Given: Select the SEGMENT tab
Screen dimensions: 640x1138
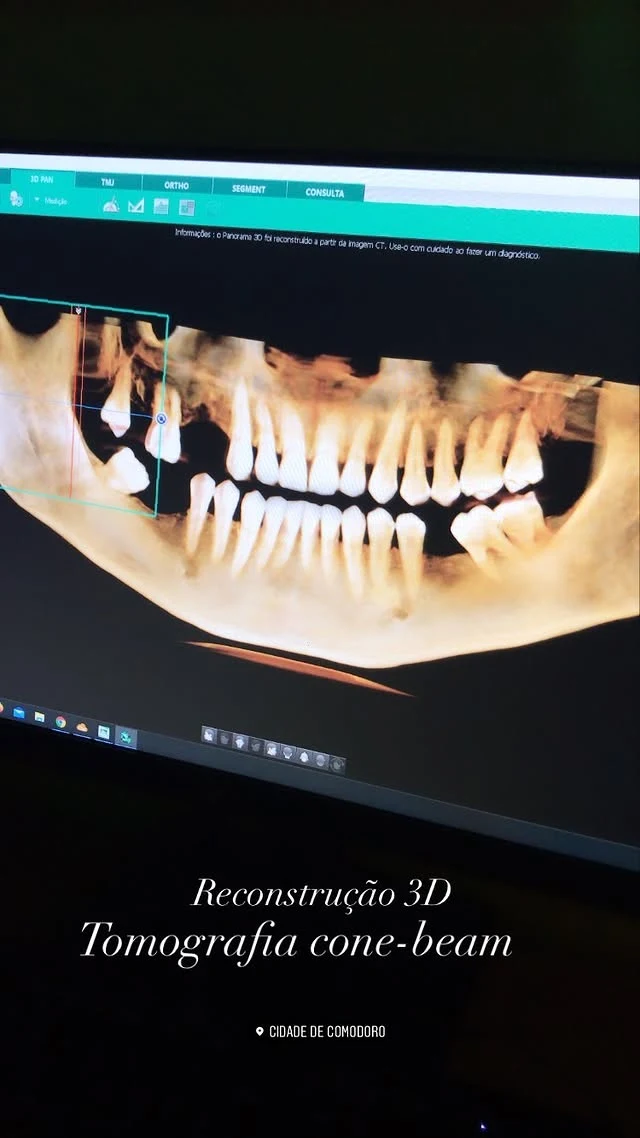Looking at the screenshot, I should coord(248,189).
